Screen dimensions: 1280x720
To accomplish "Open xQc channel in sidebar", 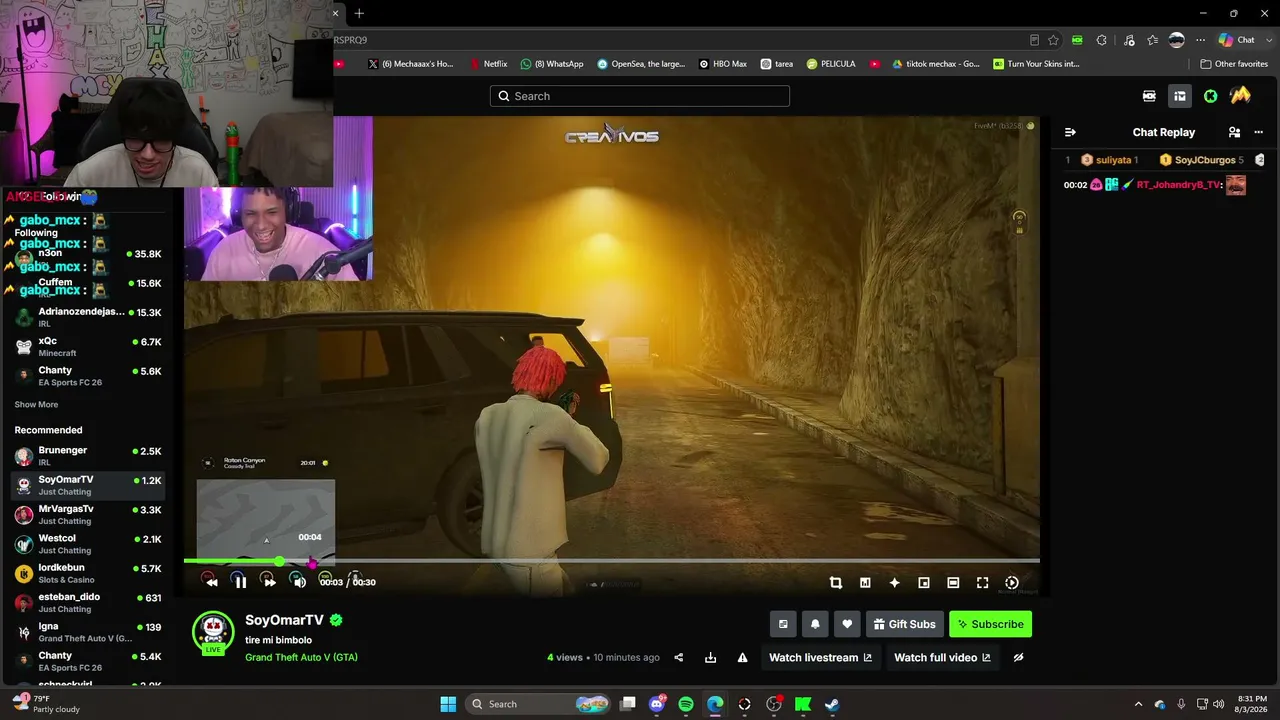I will coord(88,346).
